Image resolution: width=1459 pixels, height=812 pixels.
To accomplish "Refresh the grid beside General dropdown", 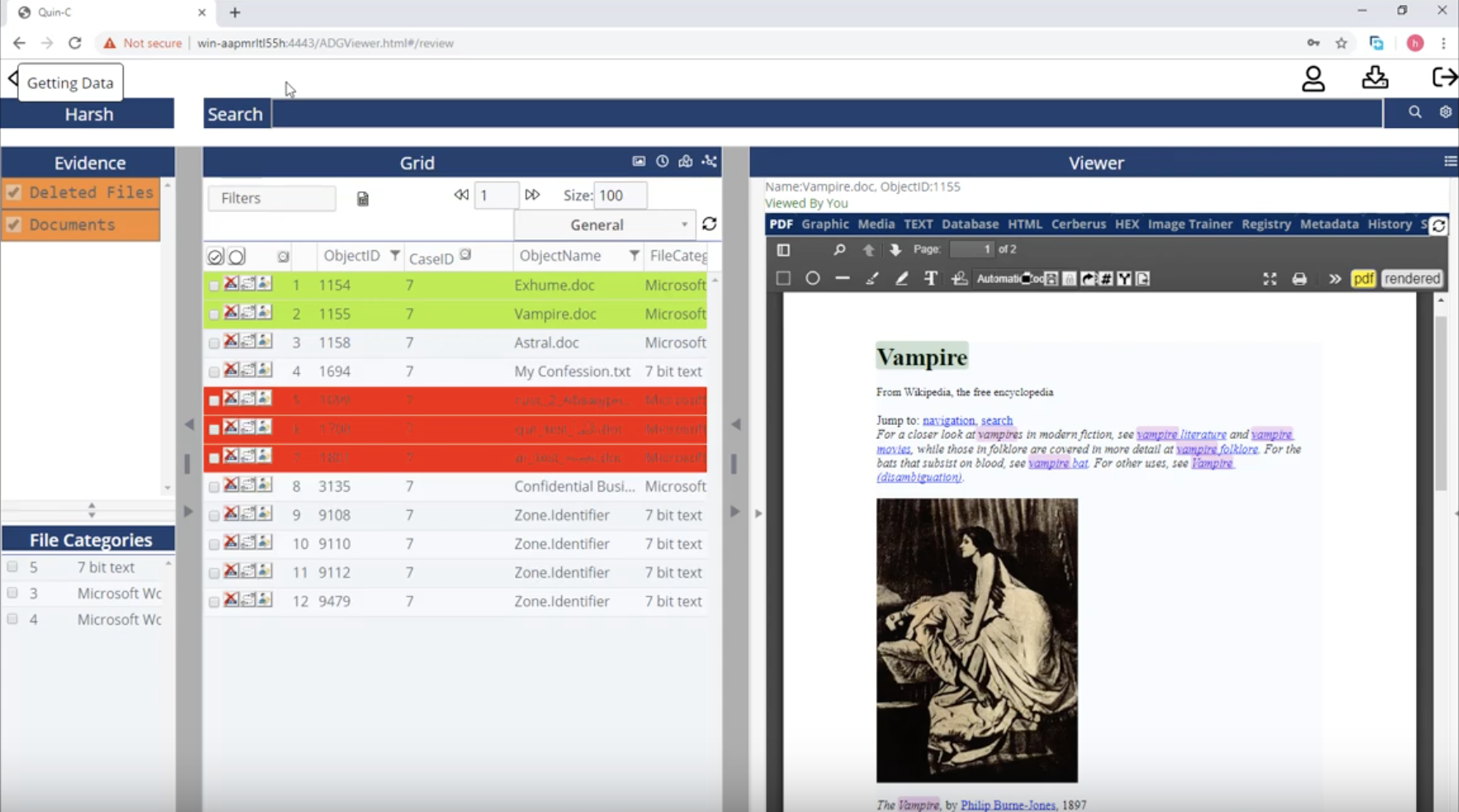I will (x=709, y=224).
